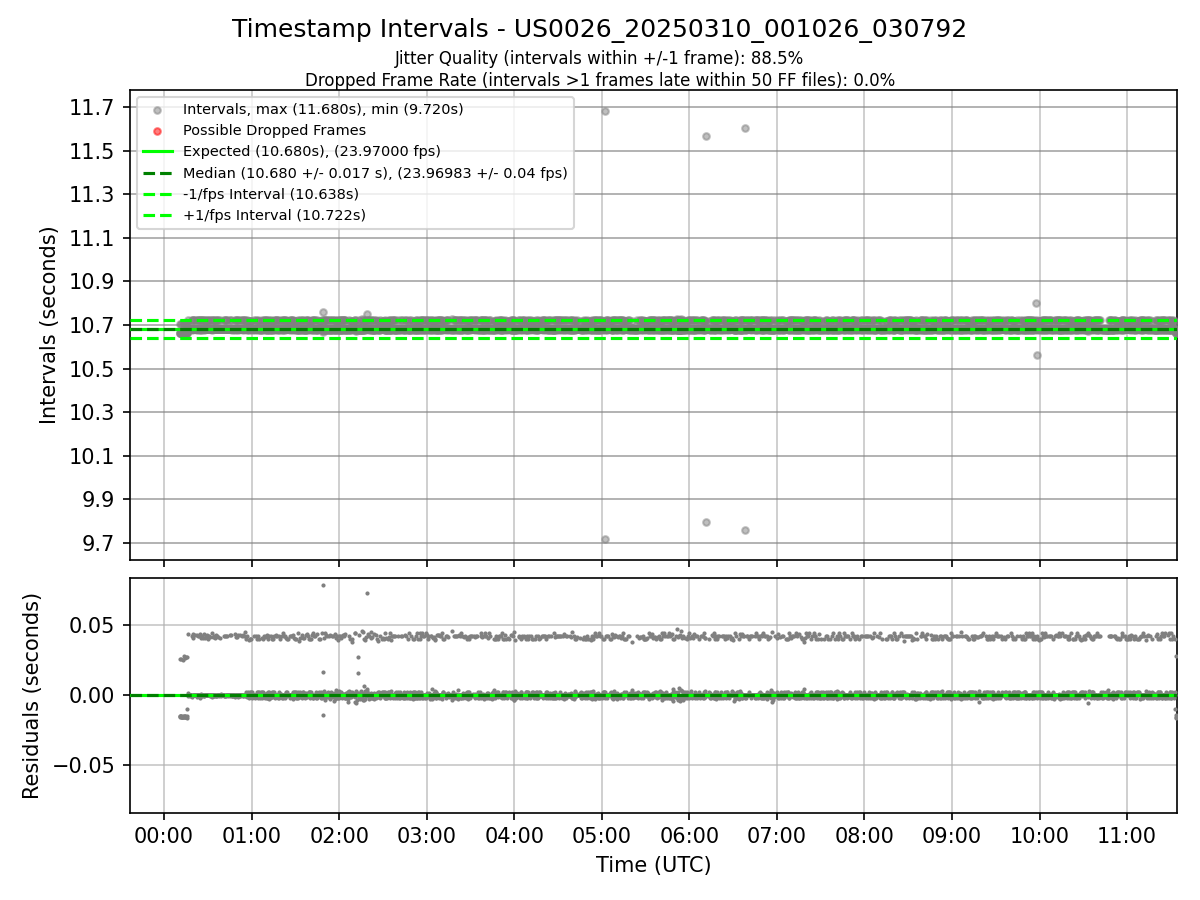1200x900 pixels.
Task: Click the plot title "Timestamp Intervals - US0026_20250310_001026_030792"
Action: pos(599,29)
